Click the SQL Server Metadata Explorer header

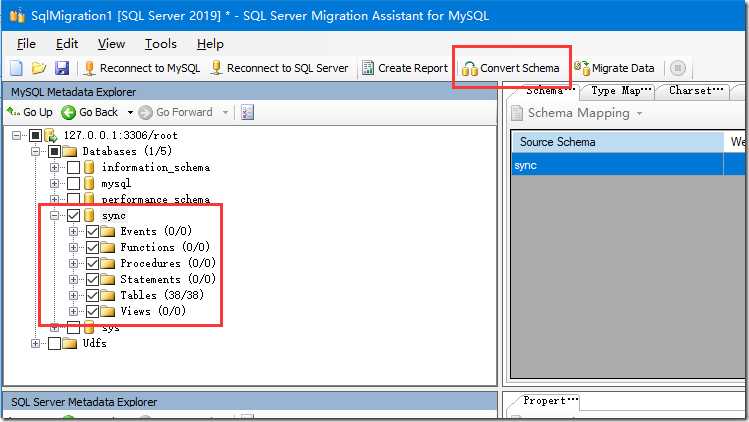249,402
